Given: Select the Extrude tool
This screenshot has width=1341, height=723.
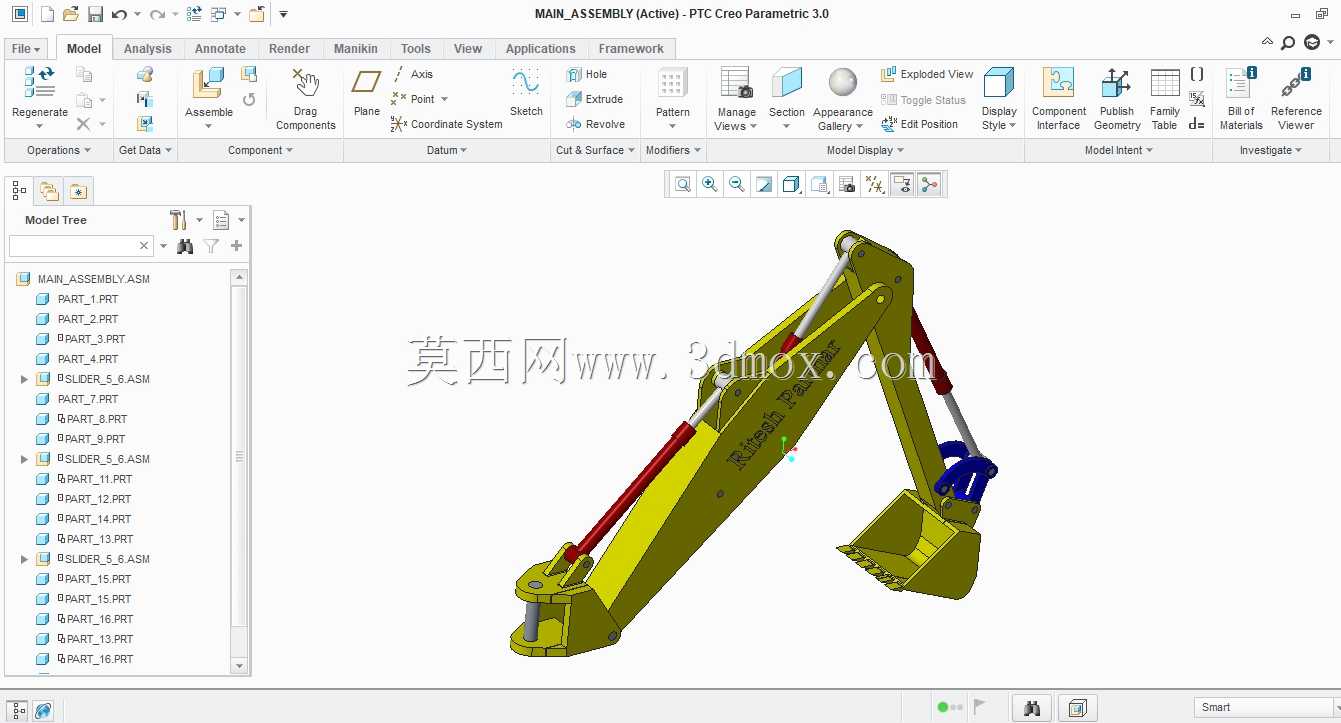Looking at the screenshot, I should point(595,99).
